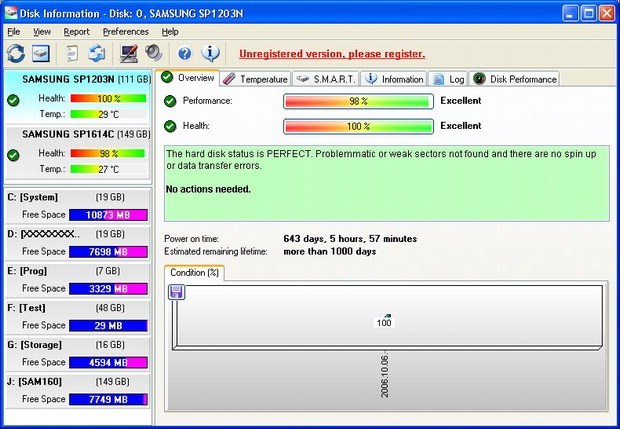Select the Condition (%) graph tab
The width and height of the screenshot is (620, 429).
pos(195,273)
